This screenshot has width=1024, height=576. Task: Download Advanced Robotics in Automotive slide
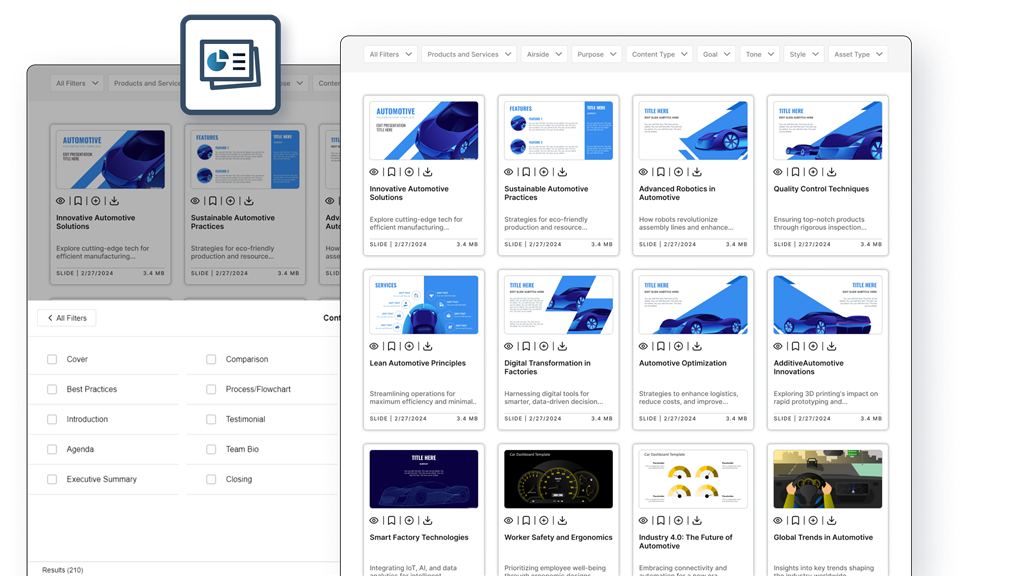(697, 172)
